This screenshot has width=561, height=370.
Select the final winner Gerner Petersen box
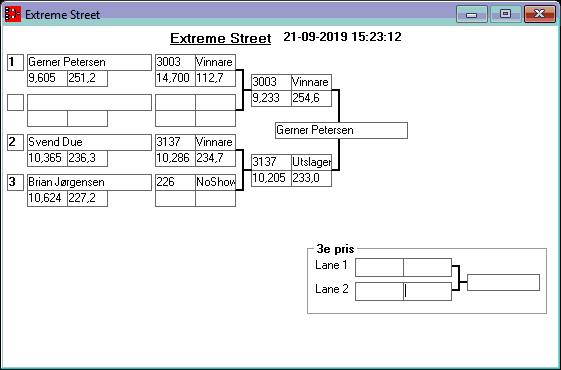341,130
